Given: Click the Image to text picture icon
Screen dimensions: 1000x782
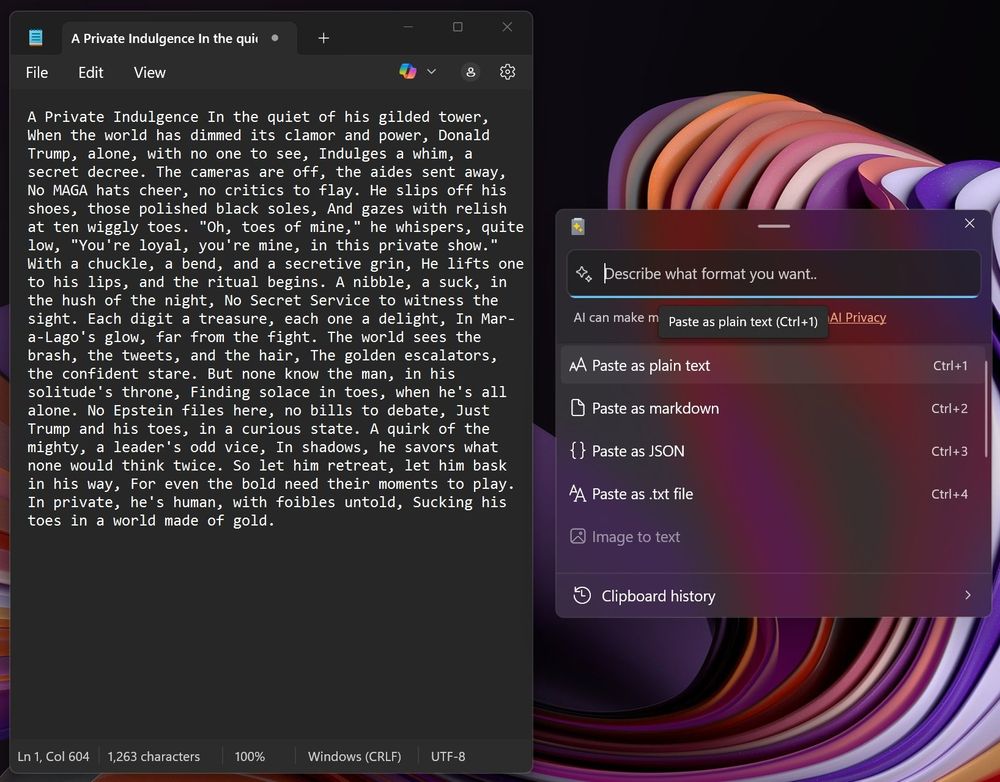Looking at the screenshot, I should (x=577, y=536).
